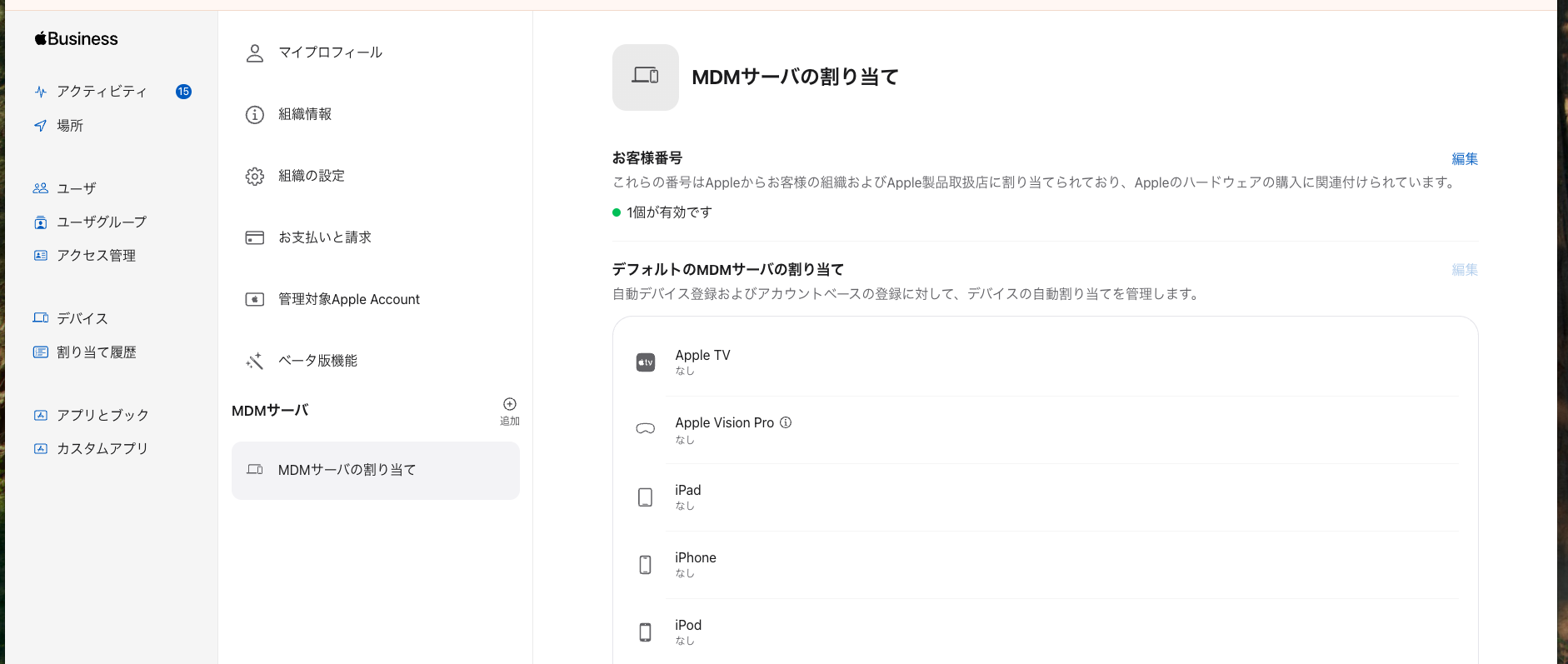Click the payment and billing card icon
Viewport: 1568px width, 664px height.
(x=255, y=238)
